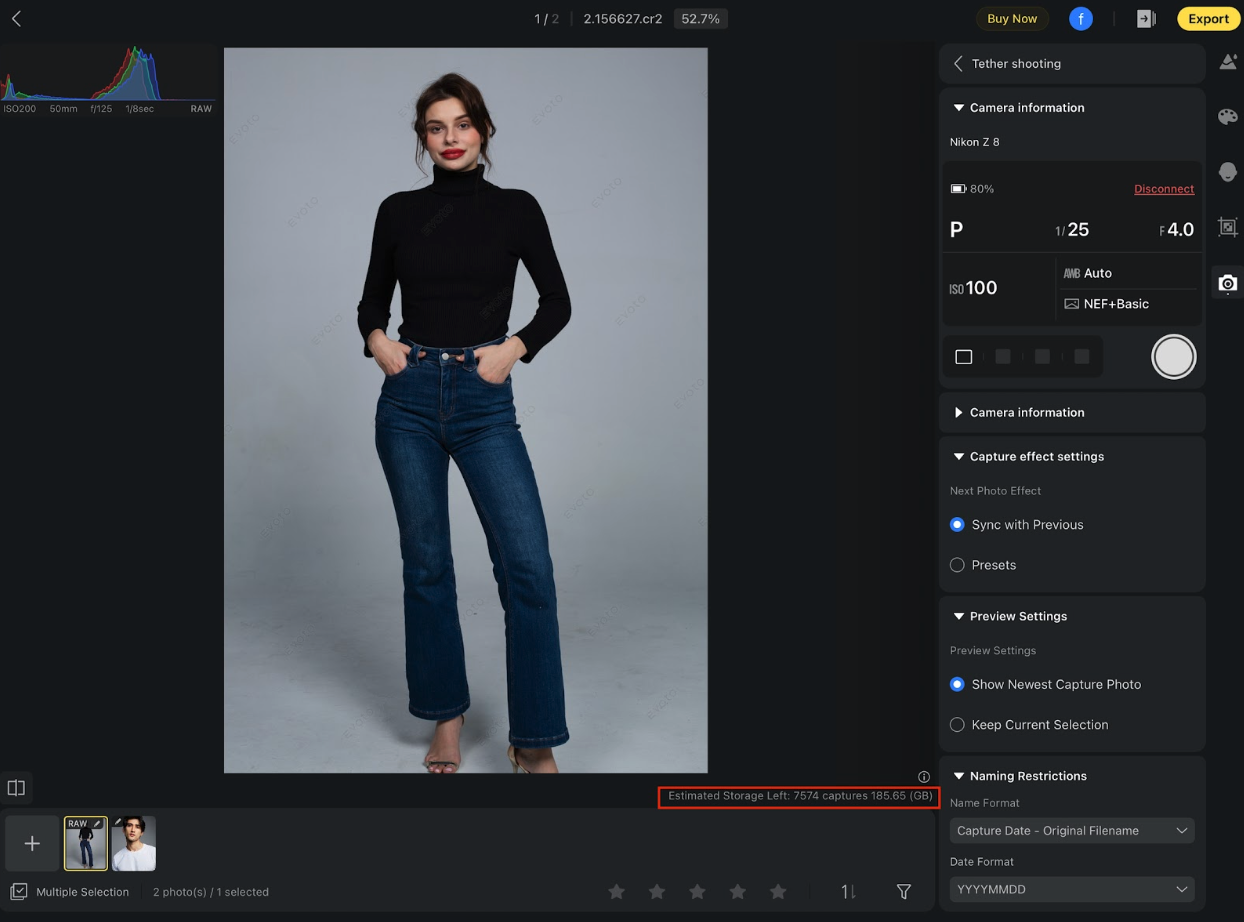The width and height of the screenshot is (1244, 922).
Task: Click the filter funnel icon
Action: (903, 891)
